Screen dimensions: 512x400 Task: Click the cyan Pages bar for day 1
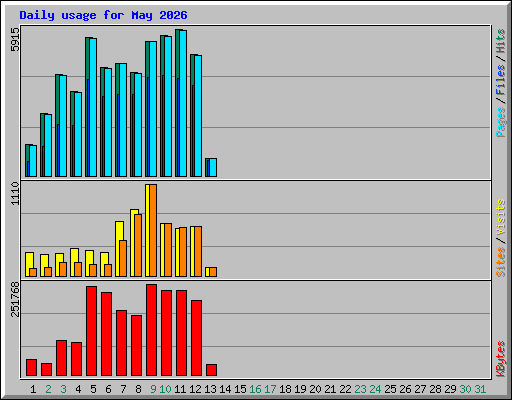pos(33,161)
